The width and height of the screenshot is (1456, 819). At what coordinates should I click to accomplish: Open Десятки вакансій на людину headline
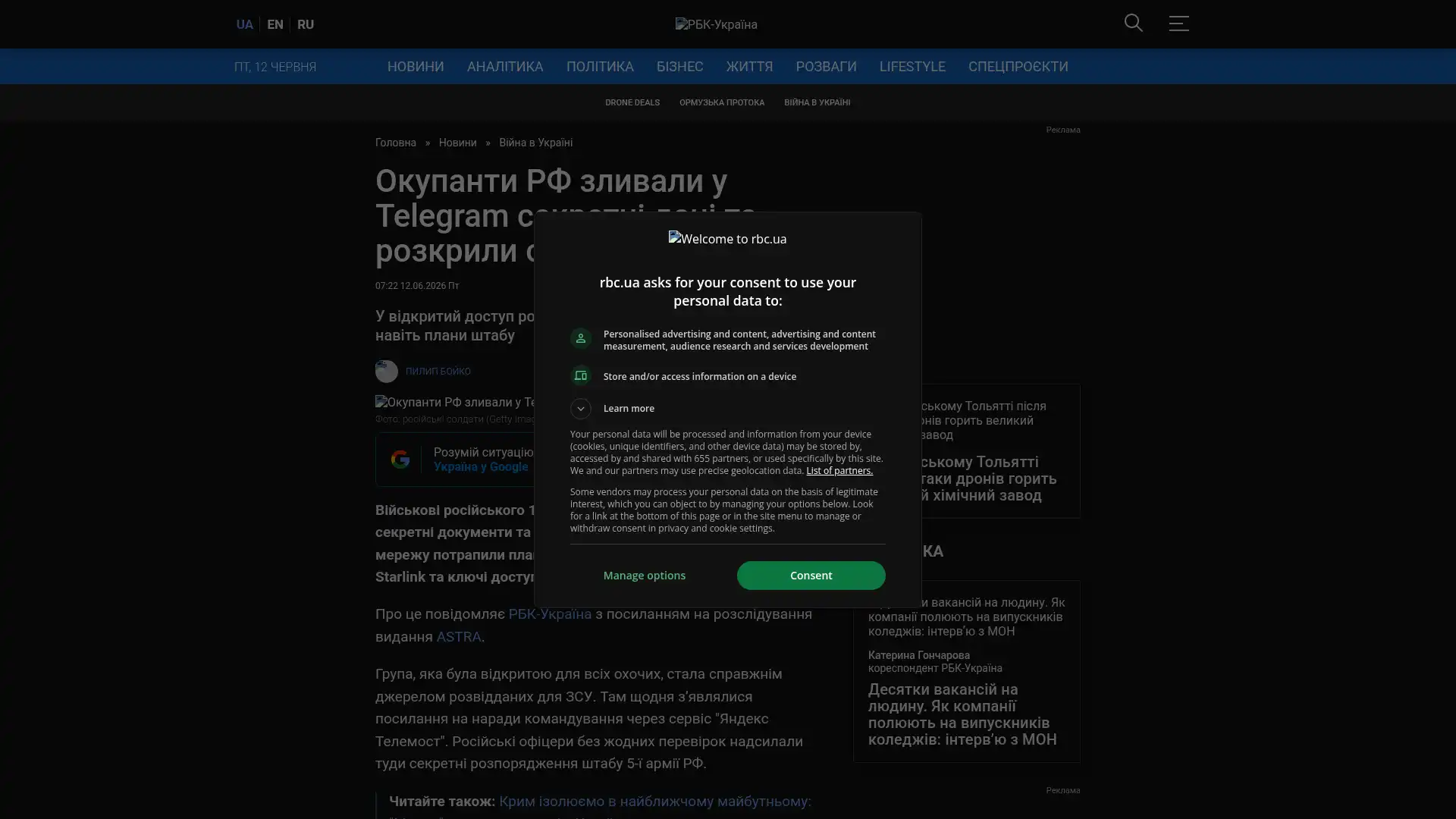pyautogui.click(x=962, y=714)
